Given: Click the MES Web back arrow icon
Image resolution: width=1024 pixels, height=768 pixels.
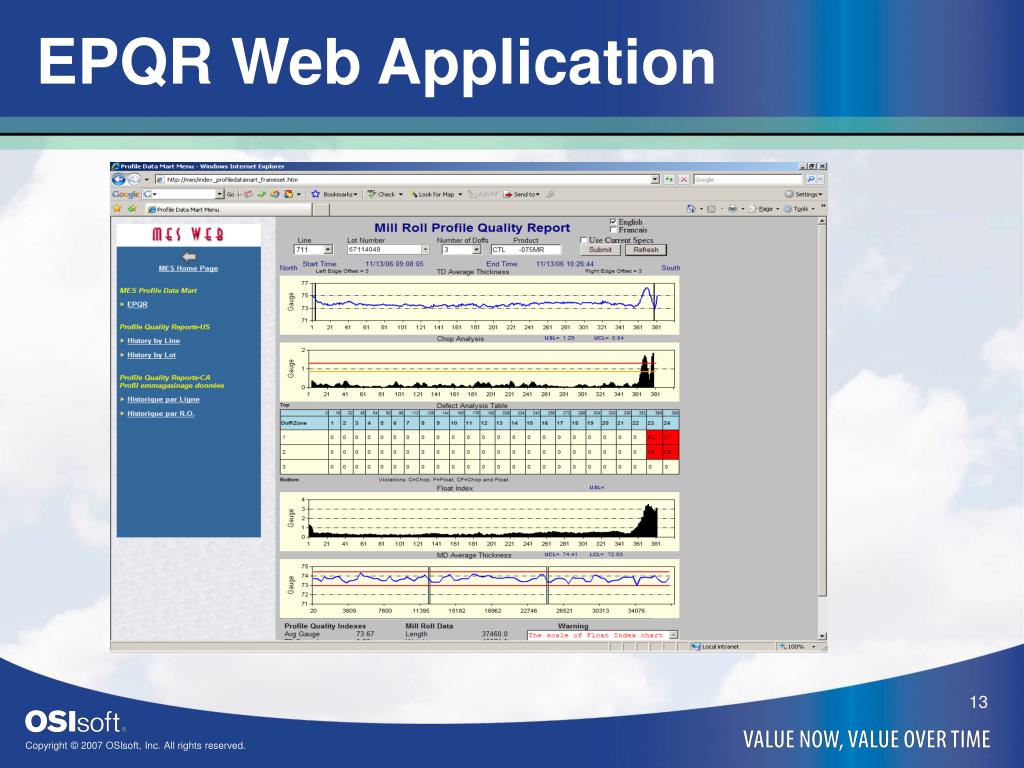Looking at the screenshot, I should (x=189, y=256).
